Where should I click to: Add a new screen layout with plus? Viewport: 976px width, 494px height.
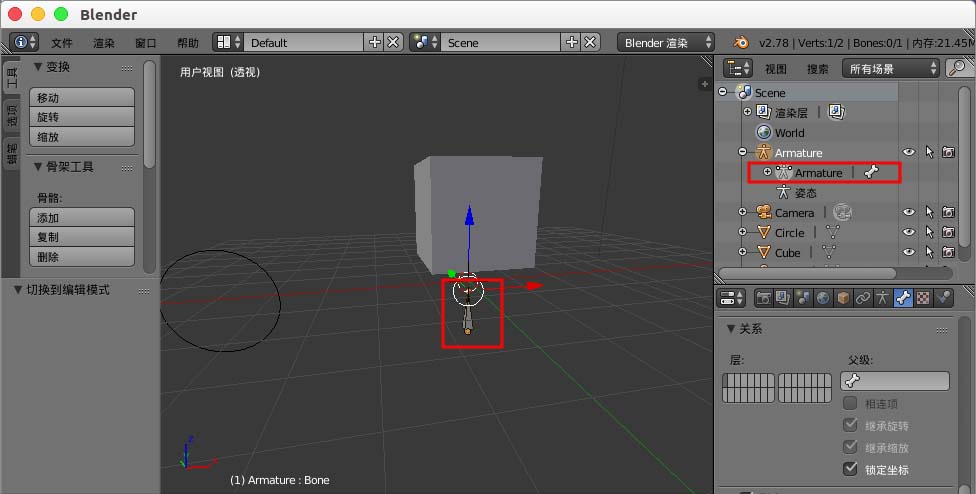375,42
